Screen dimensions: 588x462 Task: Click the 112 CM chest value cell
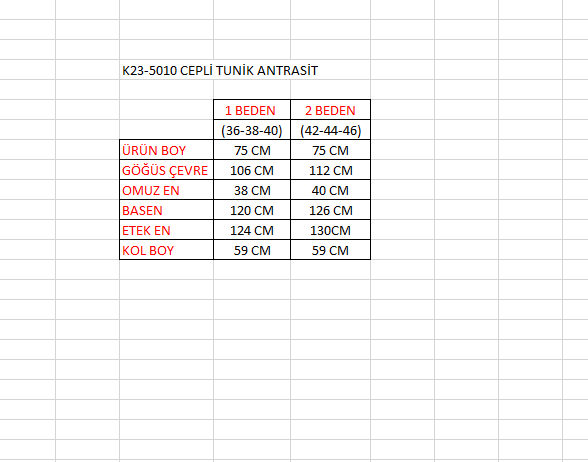[x=330, y=170]
